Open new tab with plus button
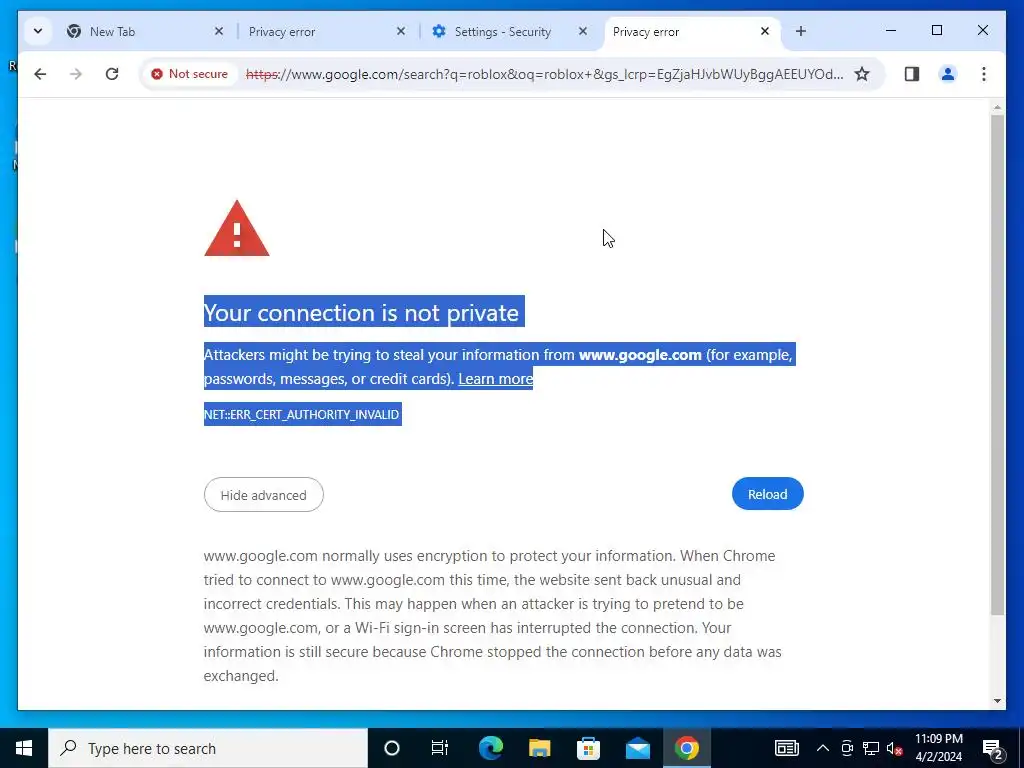This screenshot has width=1024, height=768. click(801, 31)
